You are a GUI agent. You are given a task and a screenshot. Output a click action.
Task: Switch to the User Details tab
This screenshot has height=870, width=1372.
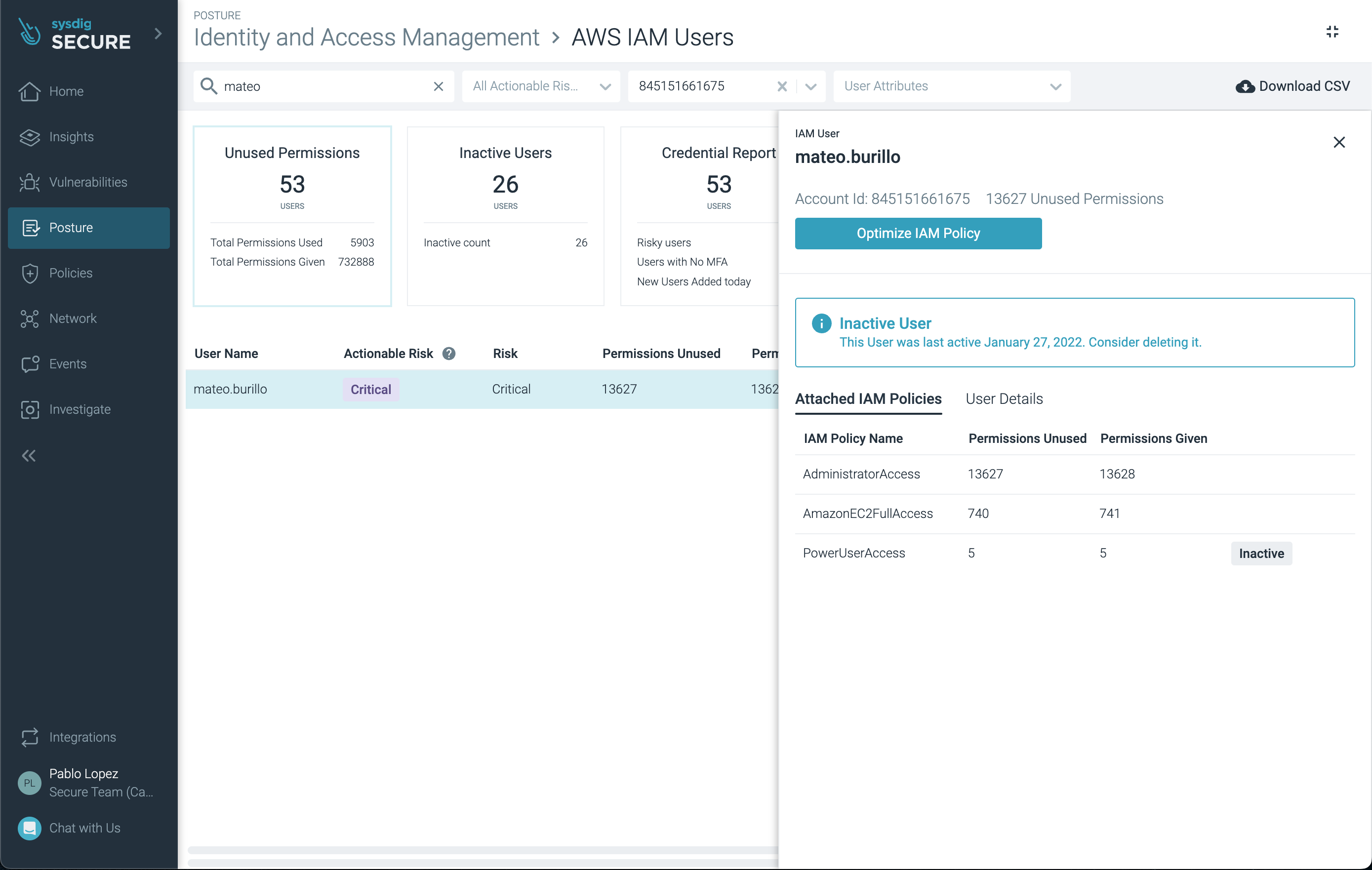1004,399
